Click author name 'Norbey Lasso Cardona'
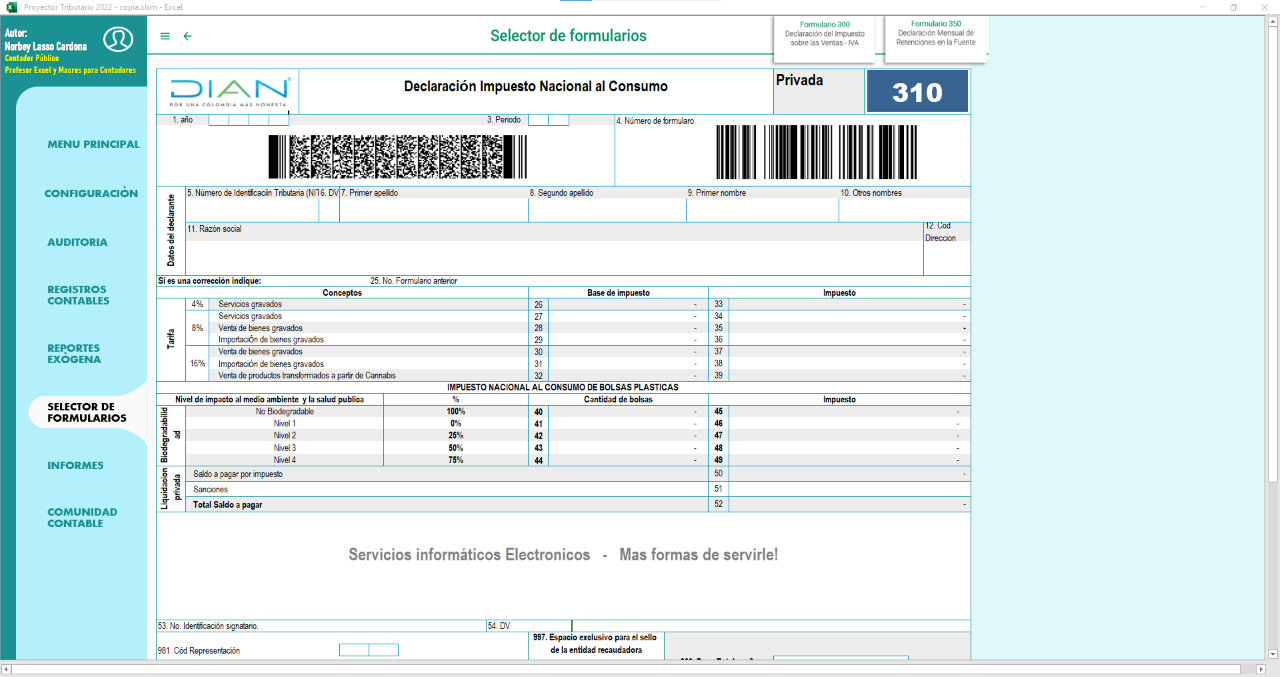The width and height of the screenshot is (1280, 677). coord(46,46)
